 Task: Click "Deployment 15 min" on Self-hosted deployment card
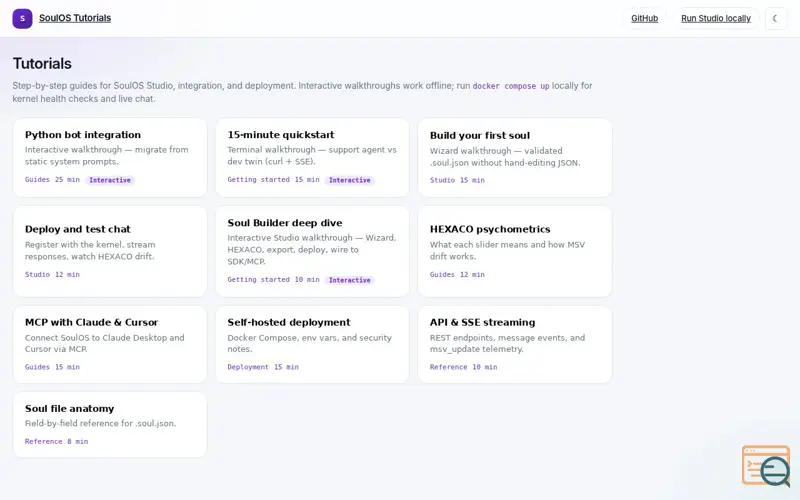pos(263,367)
